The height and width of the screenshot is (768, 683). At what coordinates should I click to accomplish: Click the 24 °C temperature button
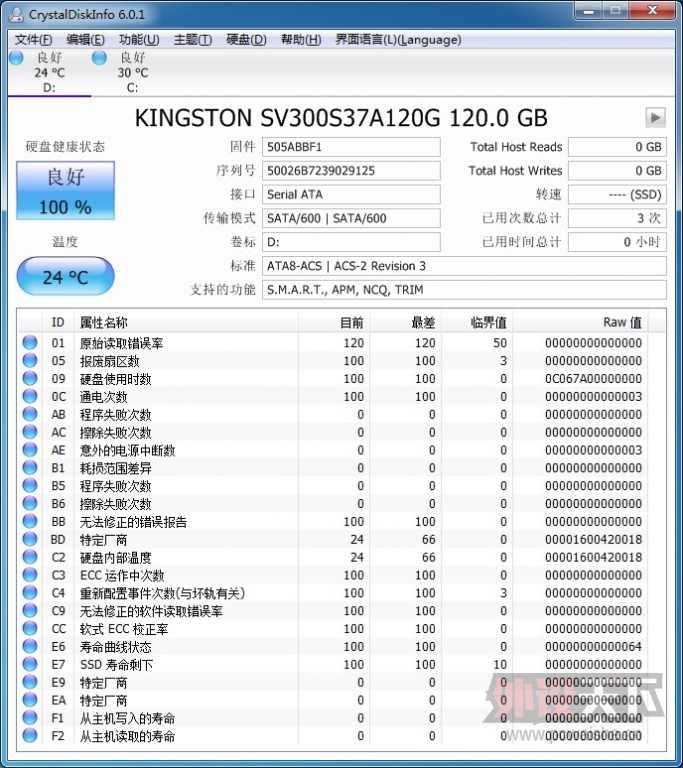66,277
